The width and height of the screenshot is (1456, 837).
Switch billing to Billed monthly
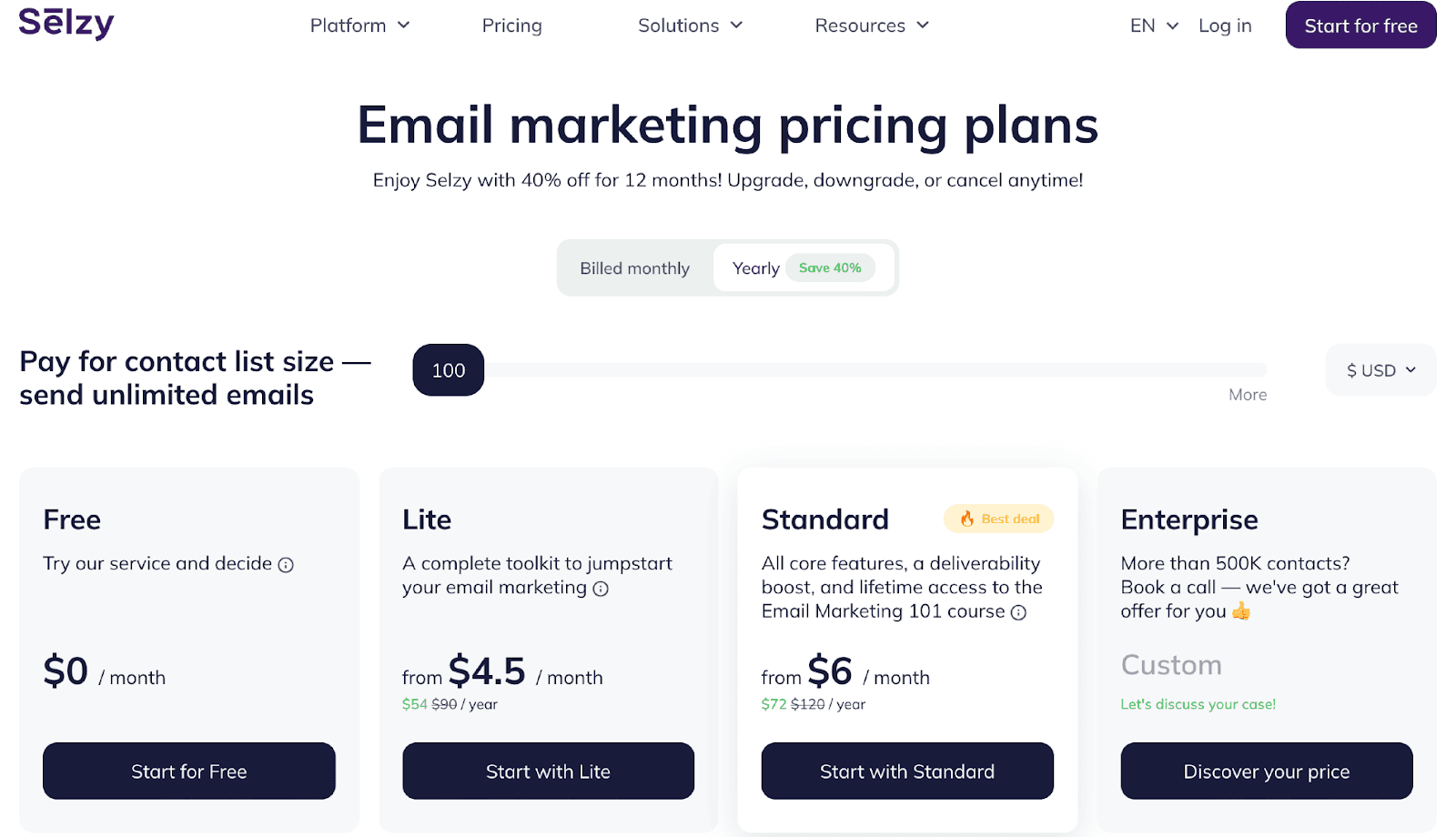634,268
